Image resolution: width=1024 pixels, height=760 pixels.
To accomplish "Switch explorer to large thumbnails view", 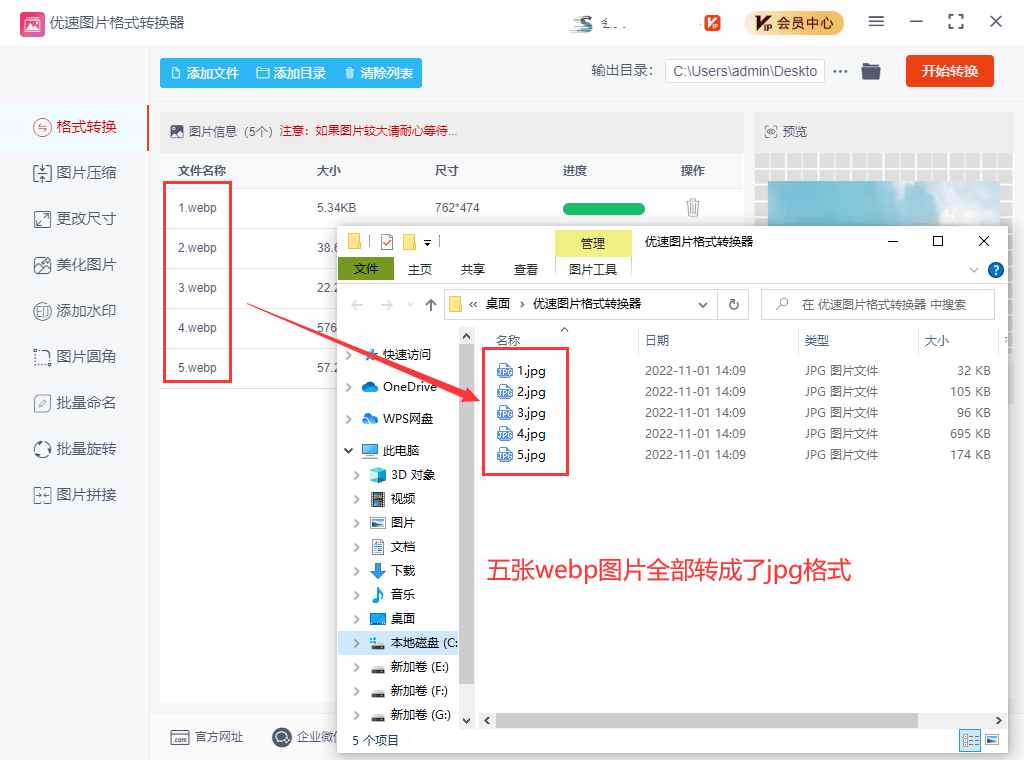I will 994,740.
